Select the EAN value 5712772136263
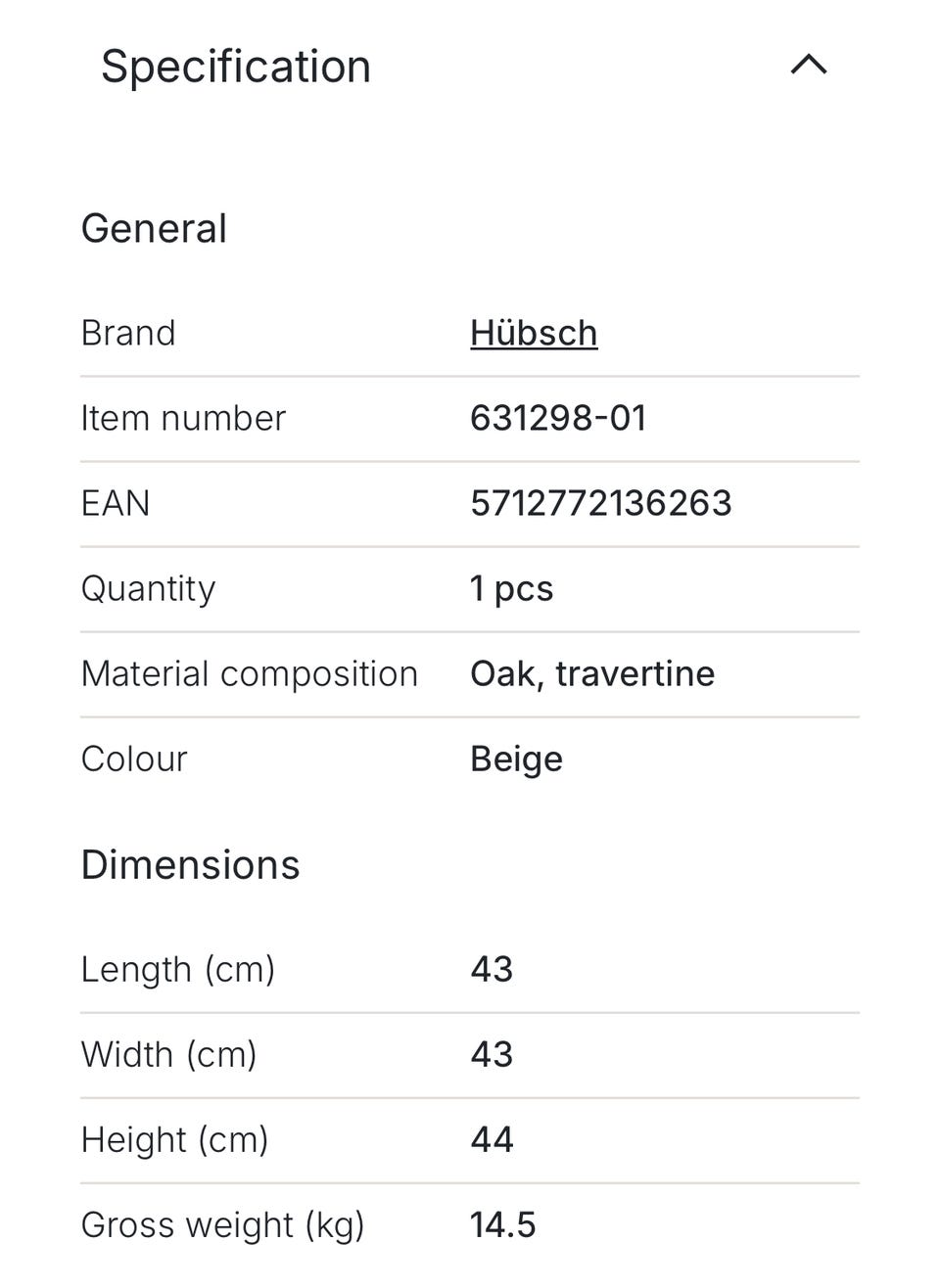 601,503
